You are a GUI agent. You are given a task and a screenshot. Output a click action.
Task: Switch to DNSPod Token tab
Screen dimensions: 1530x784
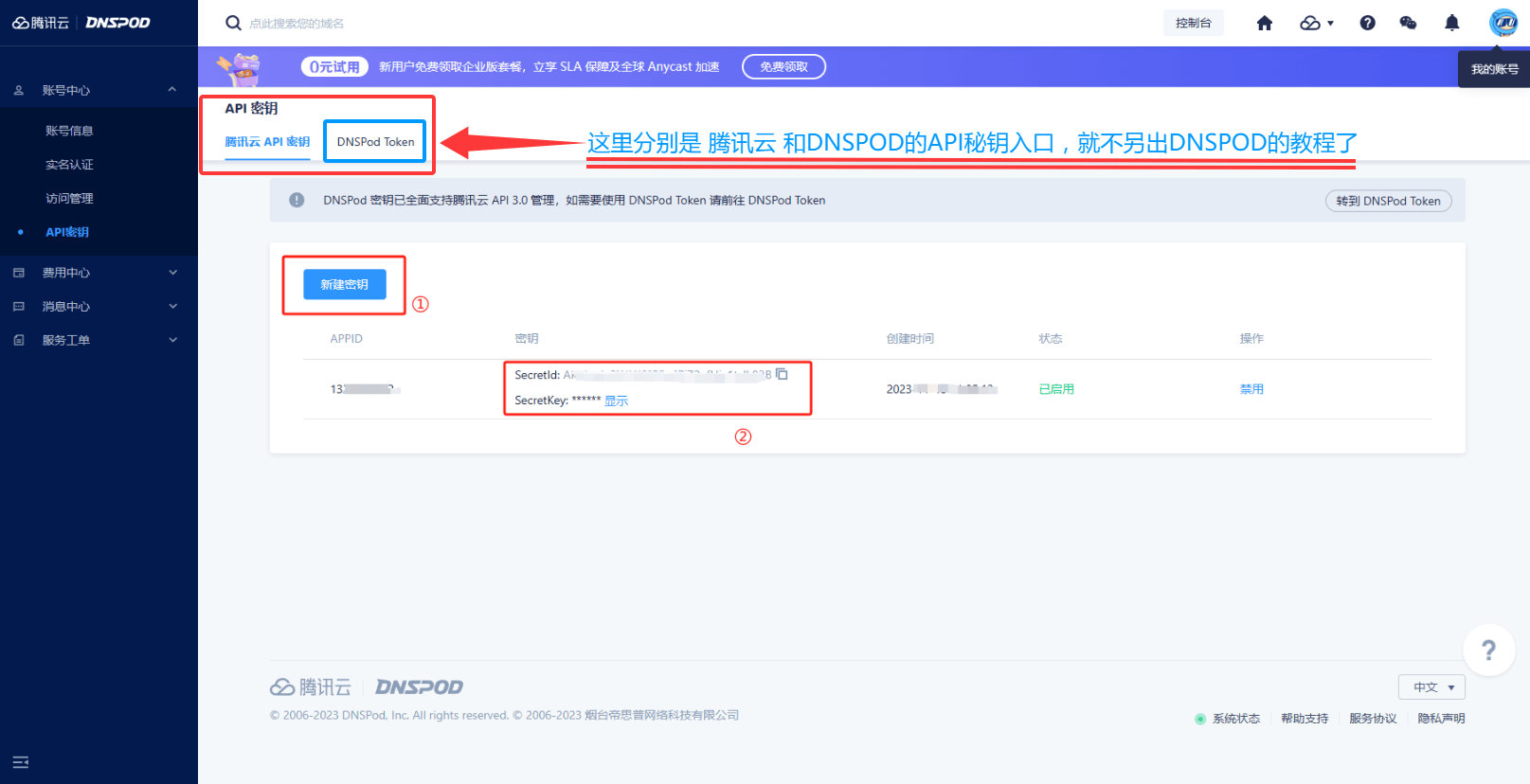375,142
